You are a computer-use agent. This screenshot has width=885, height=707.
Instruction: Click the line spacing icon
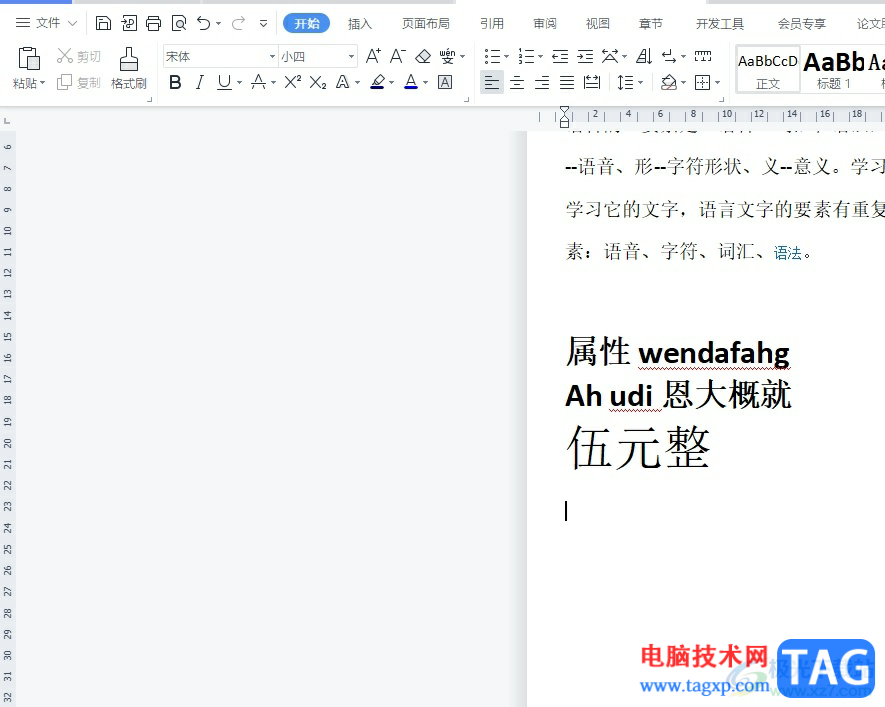tap(625, 82)
